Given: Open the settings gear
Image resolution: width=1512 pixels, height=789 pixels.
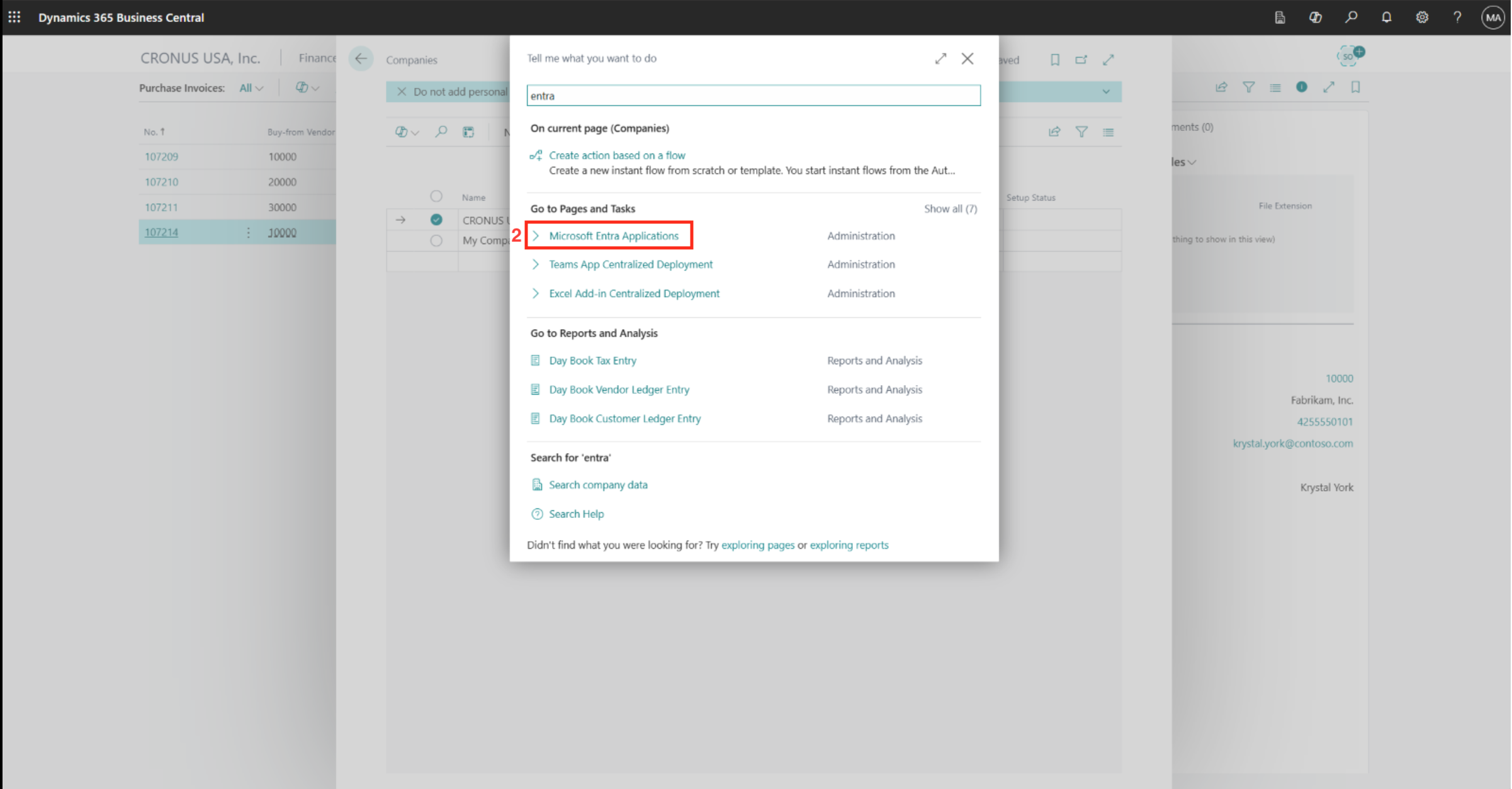Looking at the screenshot, I should [1422, 17].
